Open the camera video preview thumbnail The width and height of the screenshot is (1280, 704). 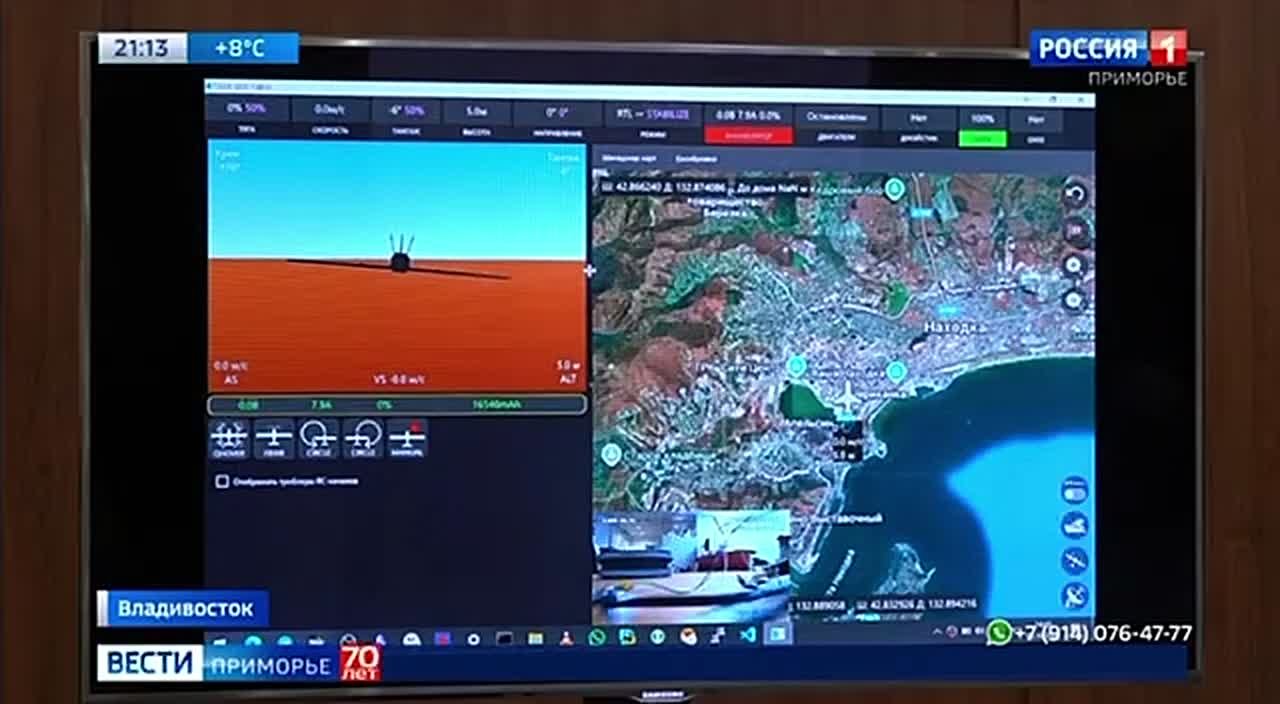coord(691,566)
